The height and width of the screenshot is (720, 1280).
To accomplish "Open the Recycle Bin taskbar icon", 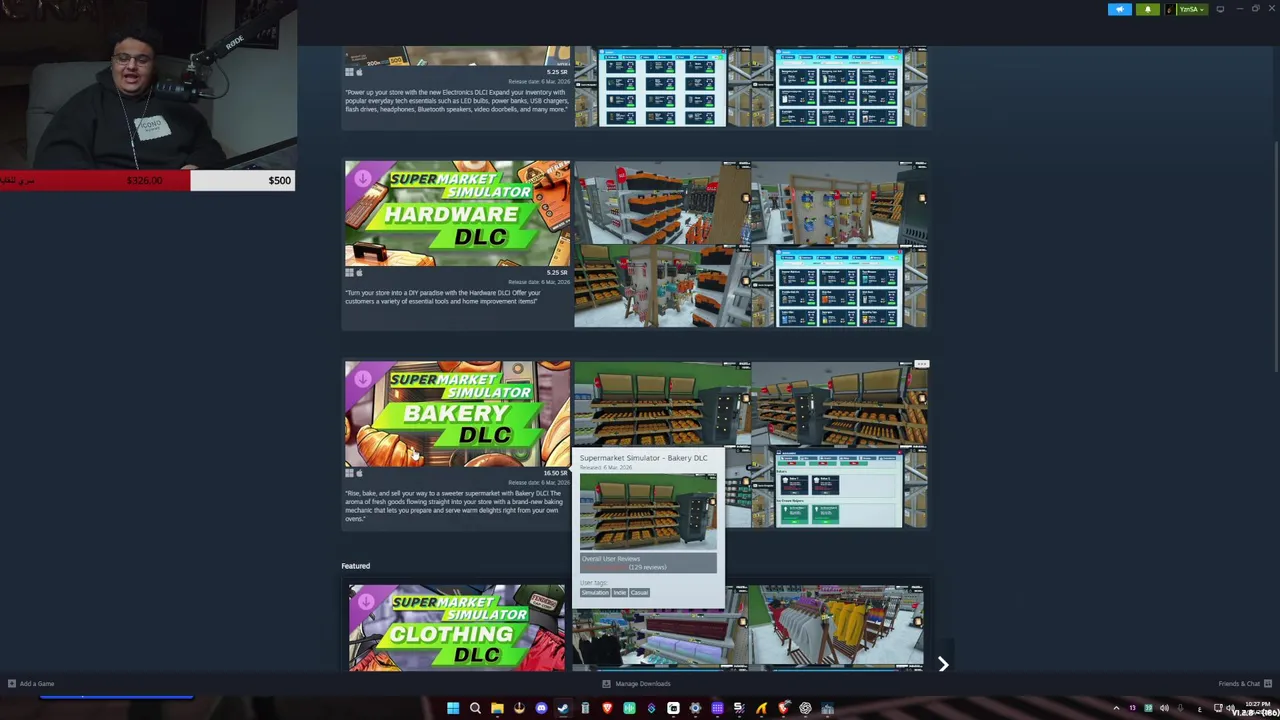I will 585,708.
